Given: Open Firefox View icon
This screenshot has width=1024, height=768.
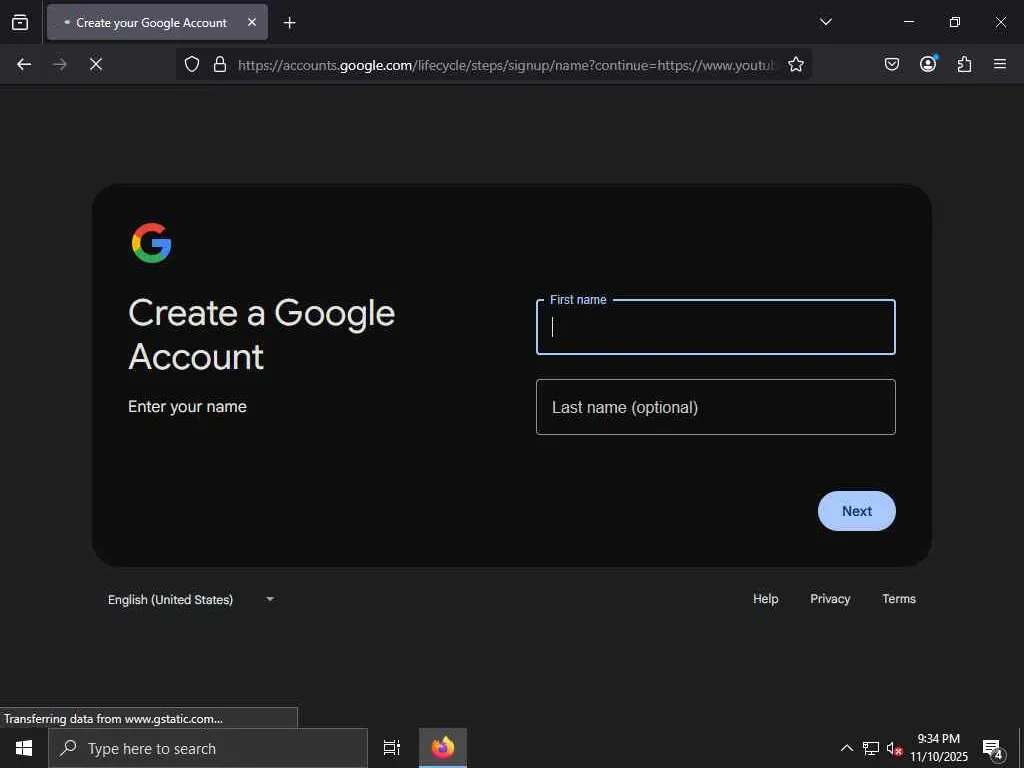Looking at the screenshot, I should pyautogui.click(x=20, y=22).
